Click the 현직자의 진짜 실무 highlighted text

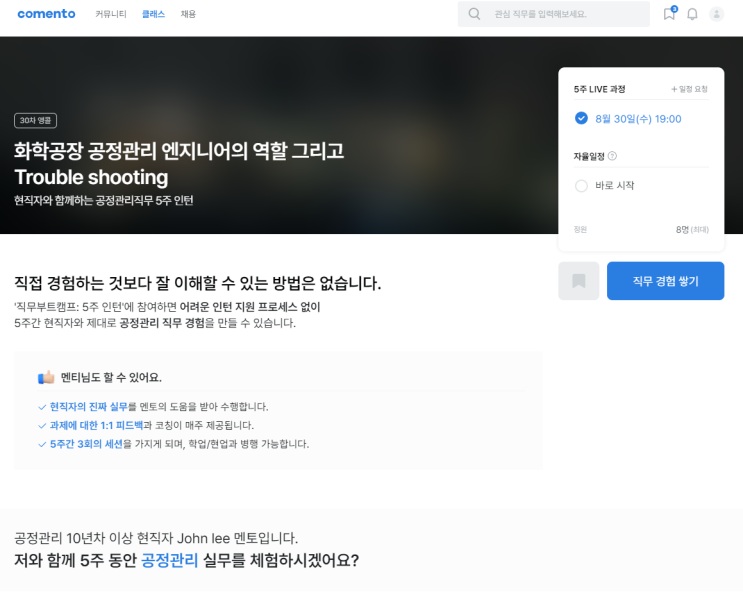tap(88, 407)
